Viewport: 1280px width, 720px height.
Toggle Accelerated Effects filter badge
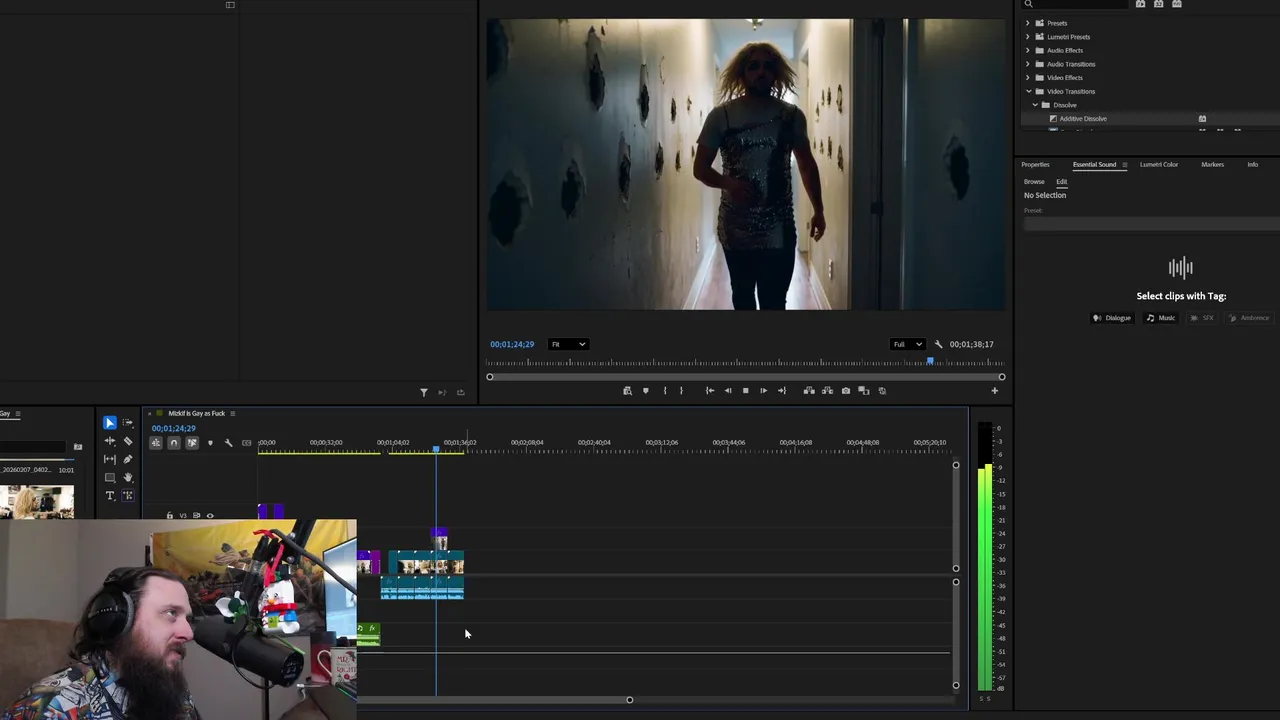click(x=1140, y=4)
